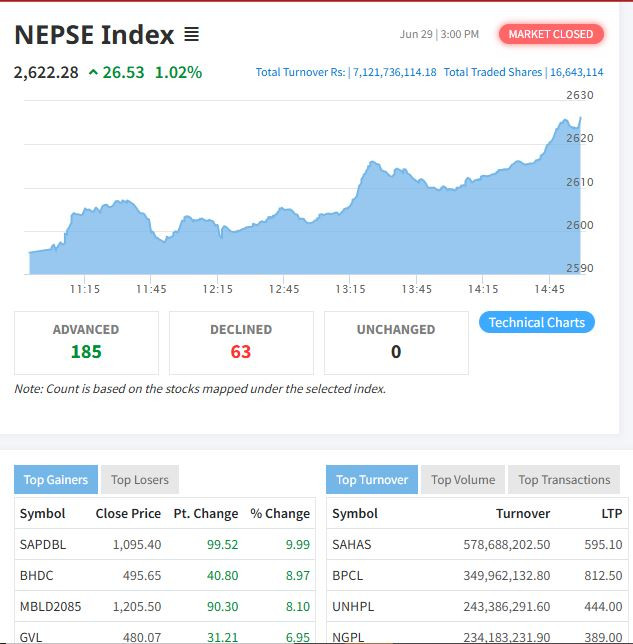The height and width of the screenshot is (644, 633).
Task: Click the Market Closed status badge
Action: pos(550,34)
